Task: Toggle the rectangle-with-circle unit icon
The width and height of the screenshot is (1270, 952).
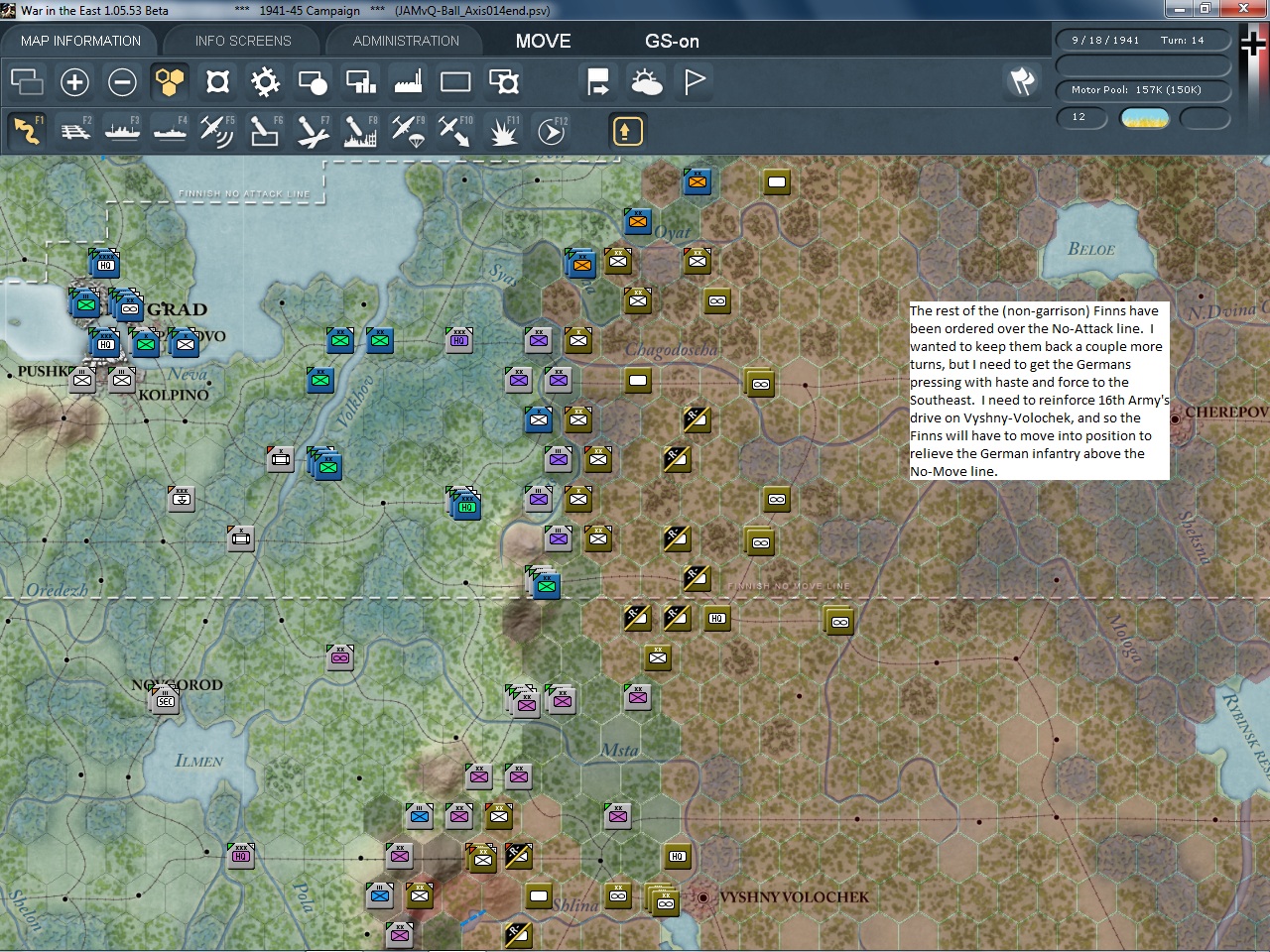Action: (x=313, y=81)
